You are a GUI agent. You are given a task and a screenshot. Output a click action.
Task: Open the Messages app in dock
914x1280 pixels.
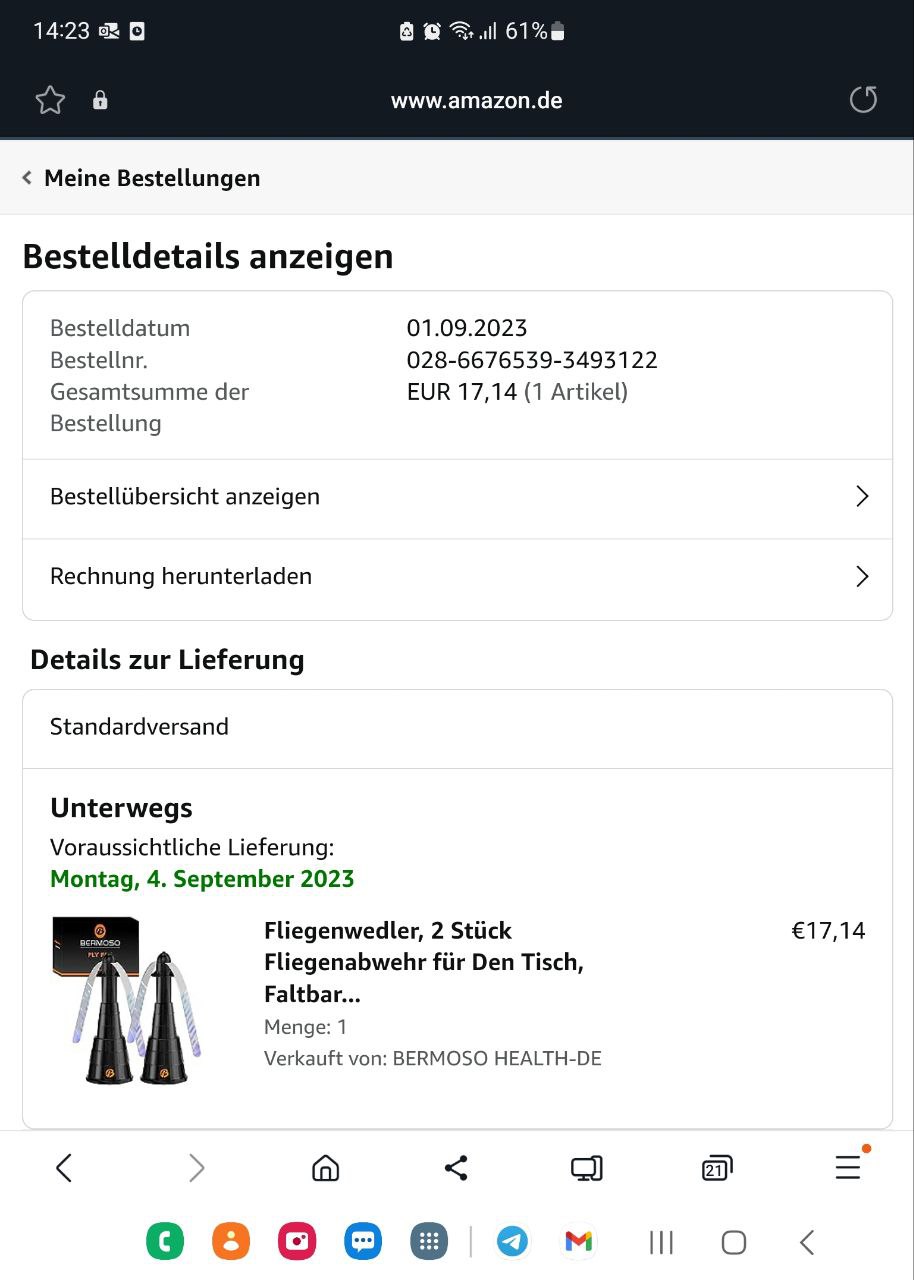363,1242
